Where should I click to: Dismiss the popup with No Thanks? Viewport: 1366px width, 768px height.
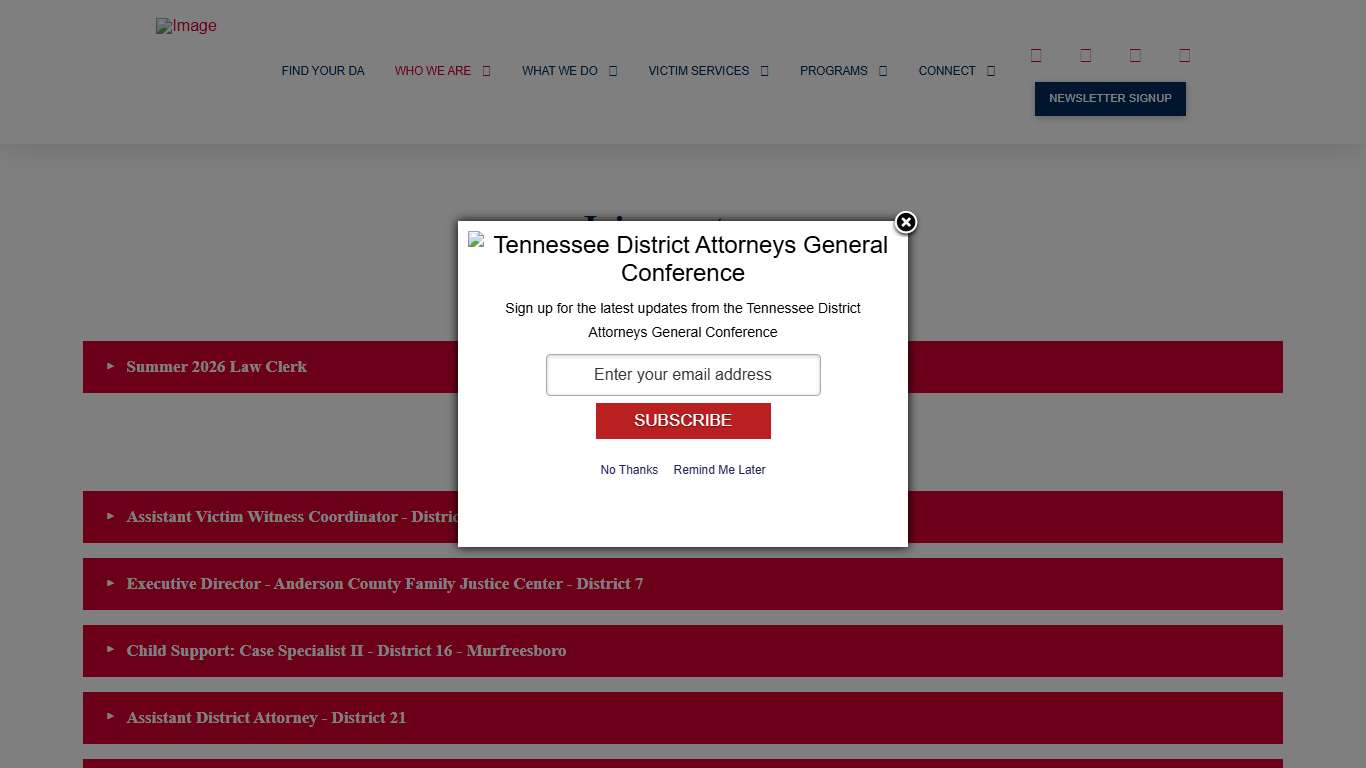[629, 469]
